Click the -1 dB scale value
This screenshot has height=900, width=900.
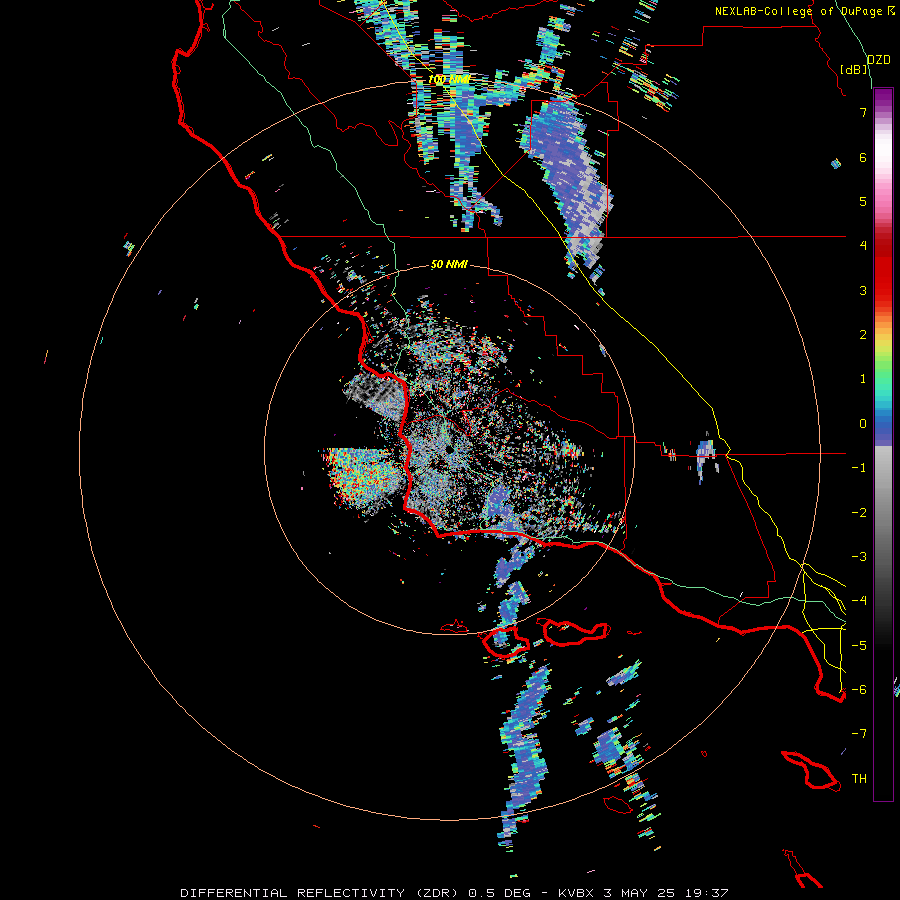point(859,468)
